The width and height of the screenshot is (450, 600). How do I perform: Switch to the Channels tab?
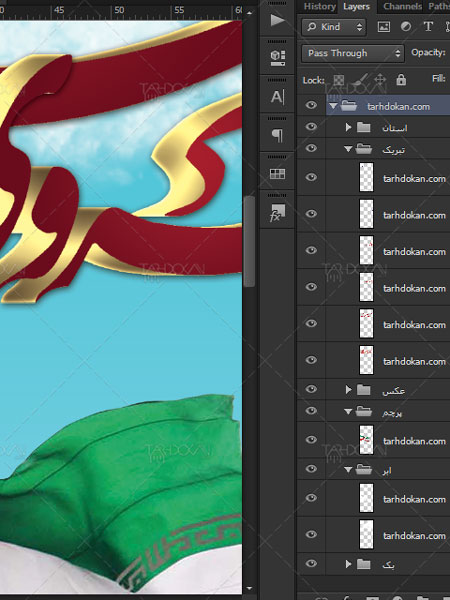[x=402, y=6]
